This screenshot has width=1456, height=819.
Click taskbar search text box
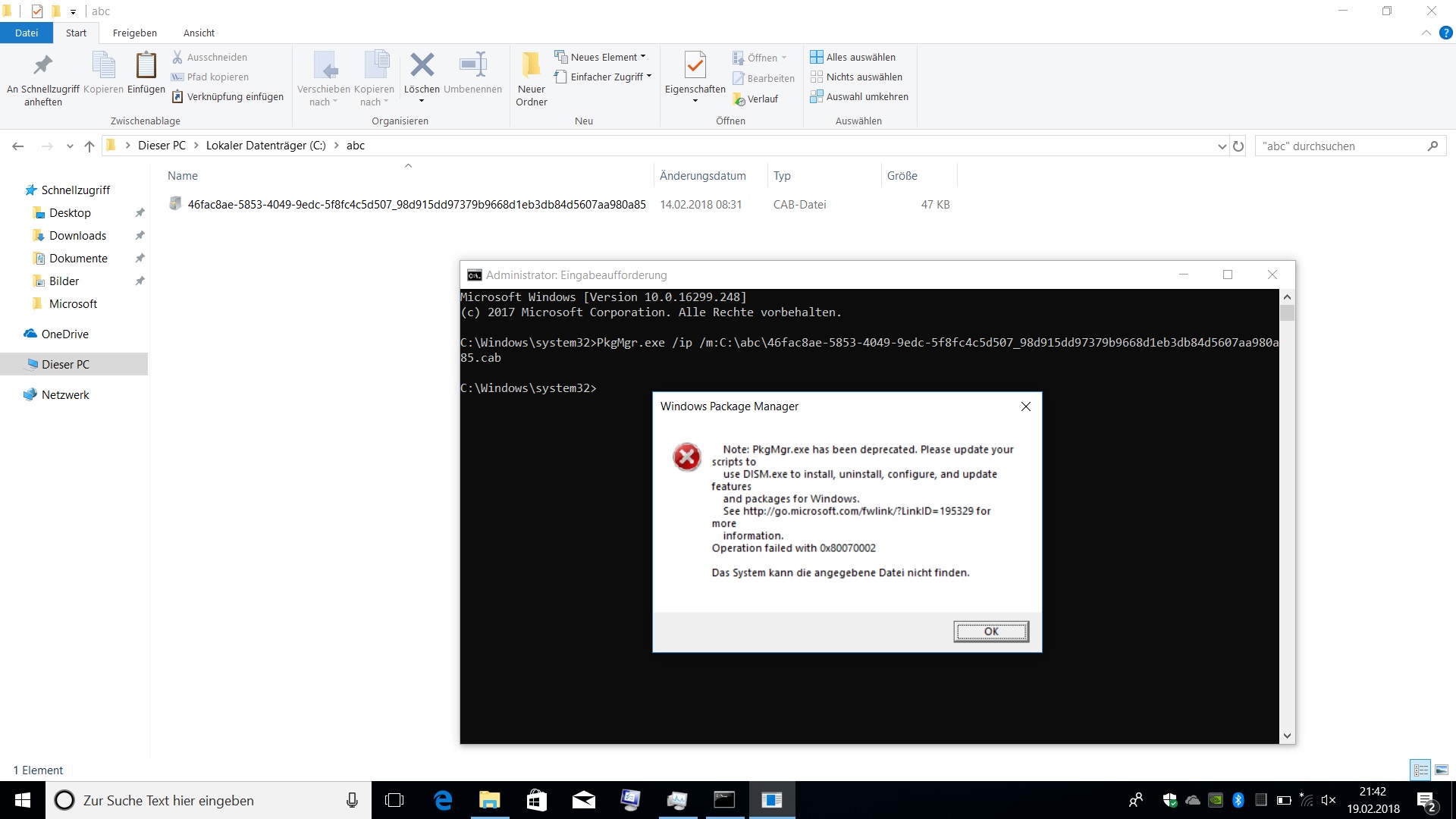click(x=209, y=800)
